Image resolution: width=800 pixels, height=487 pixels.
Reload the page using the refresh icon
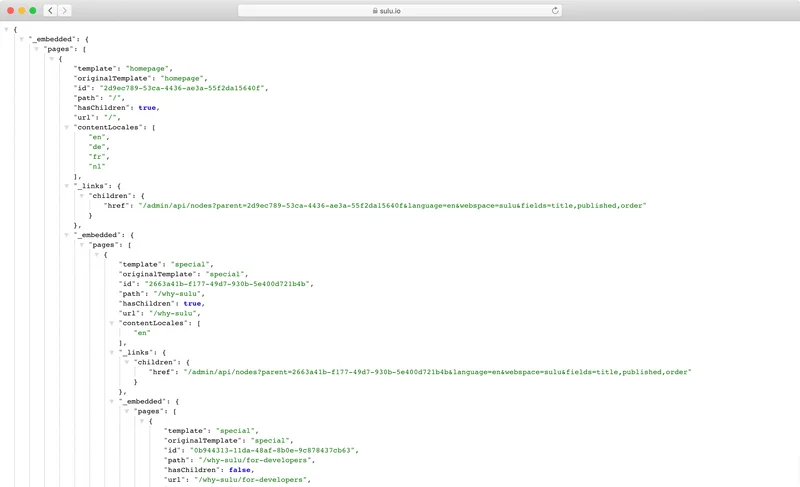(x=555, y=11)
